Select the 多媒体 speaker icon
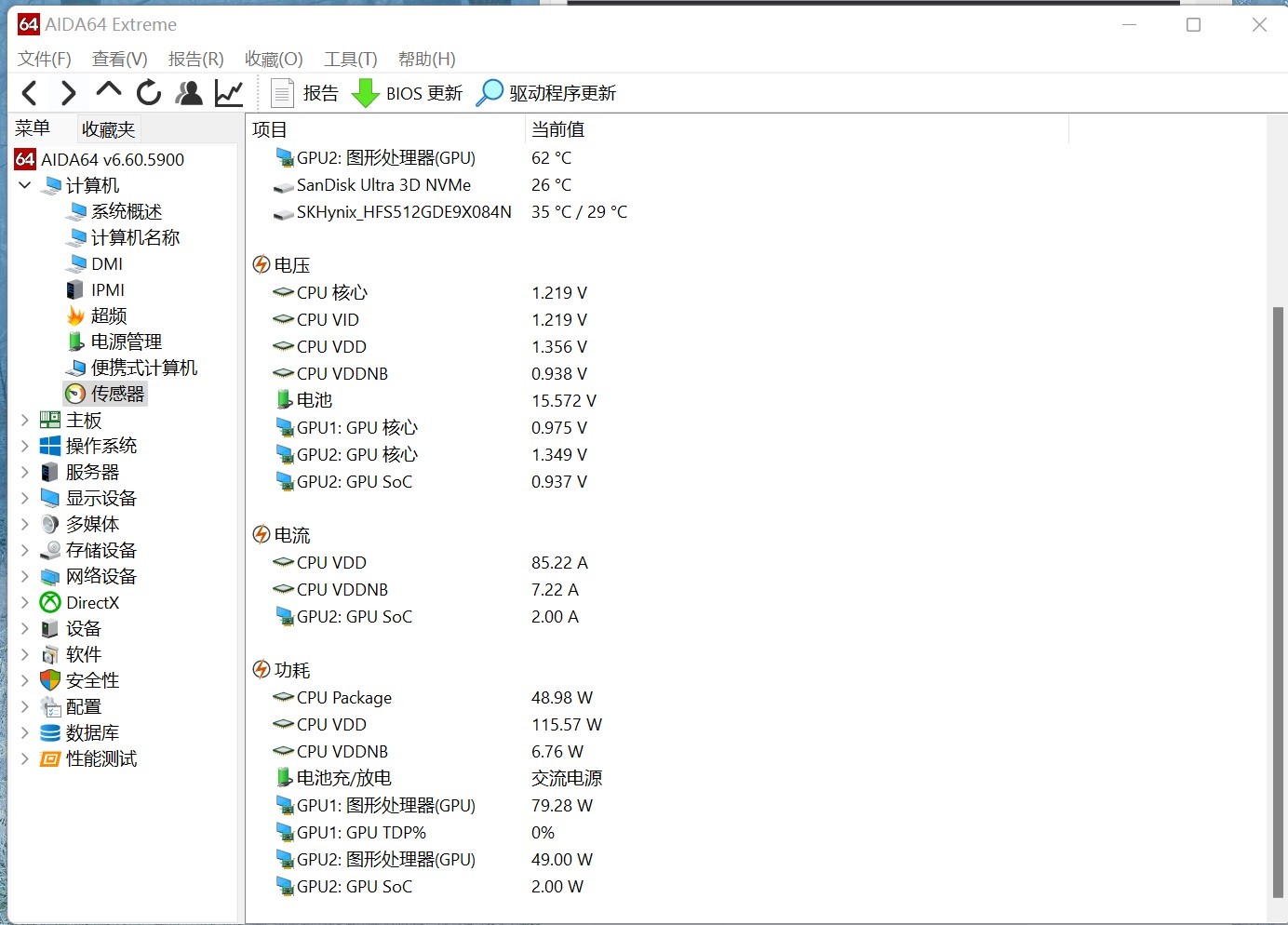Image resolution: width=1288 pixels, height=925 pixels. (x=50, y=524)
